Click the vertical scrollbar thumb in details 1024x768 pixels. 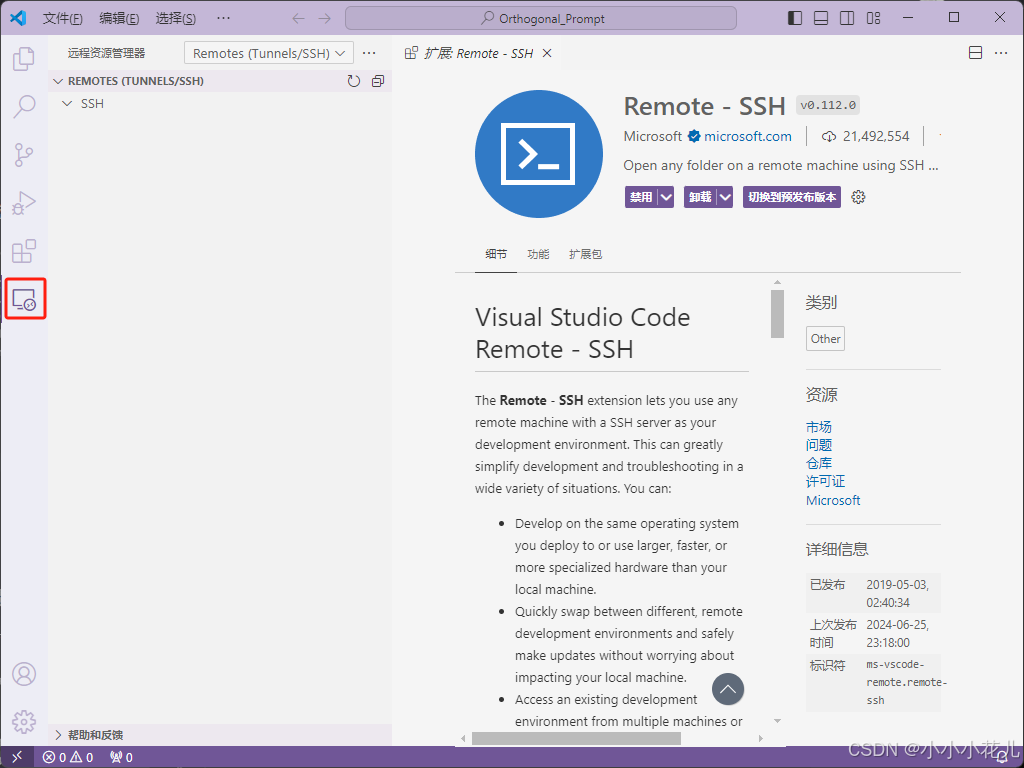point(777,314)
